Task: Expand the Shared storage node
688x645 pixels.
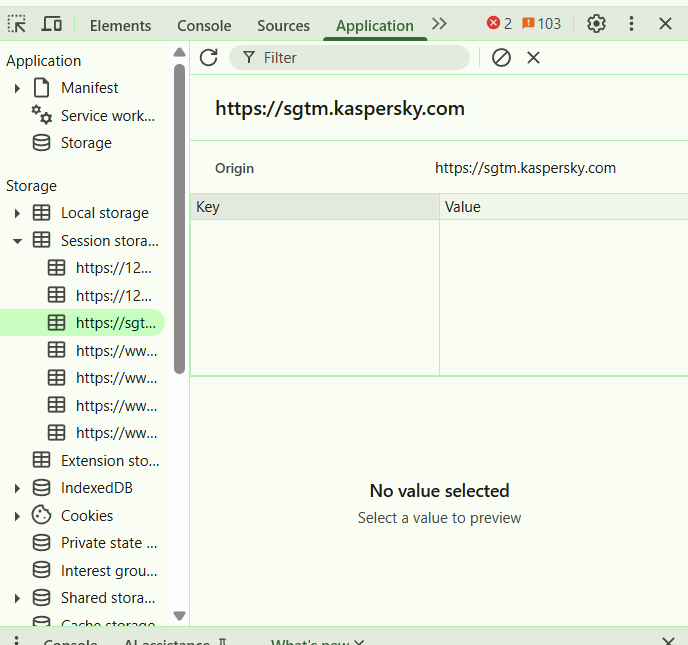Action: point(17,598)
